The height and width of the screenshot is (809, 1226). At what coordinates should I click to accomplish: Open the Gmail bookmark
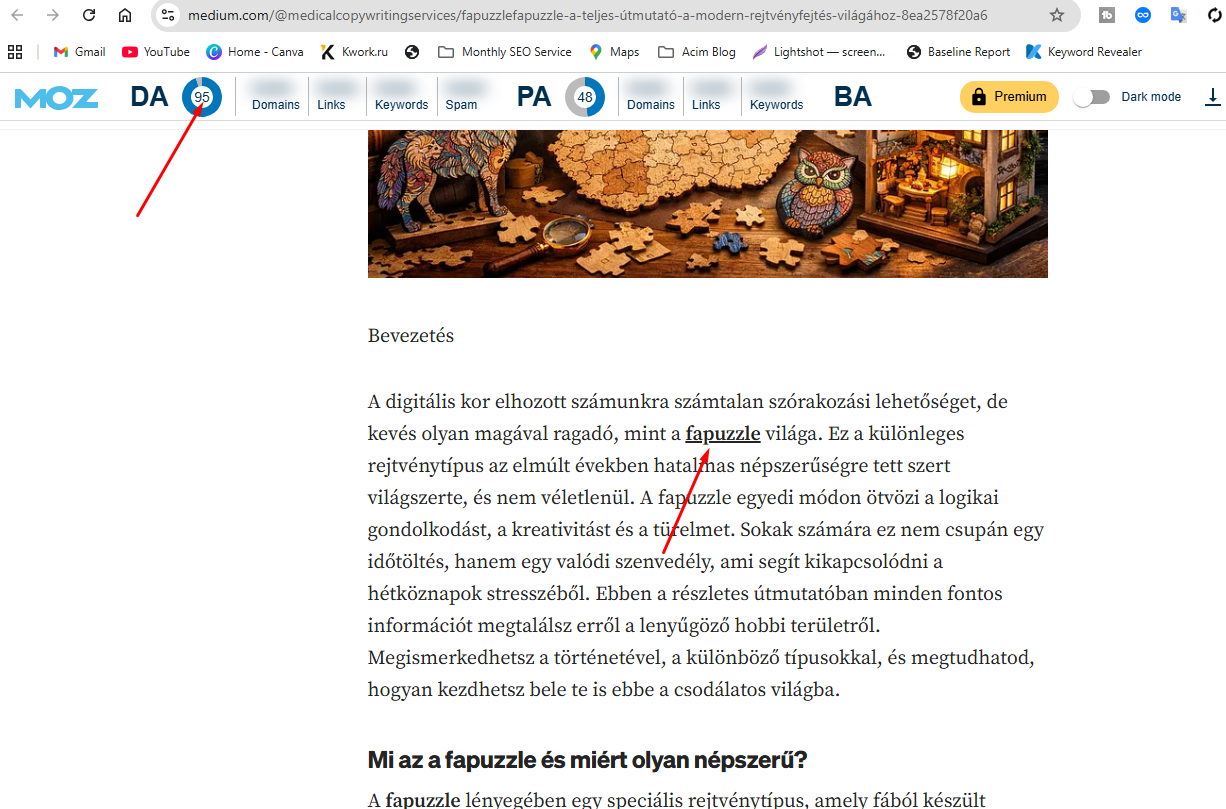[79, 52]
